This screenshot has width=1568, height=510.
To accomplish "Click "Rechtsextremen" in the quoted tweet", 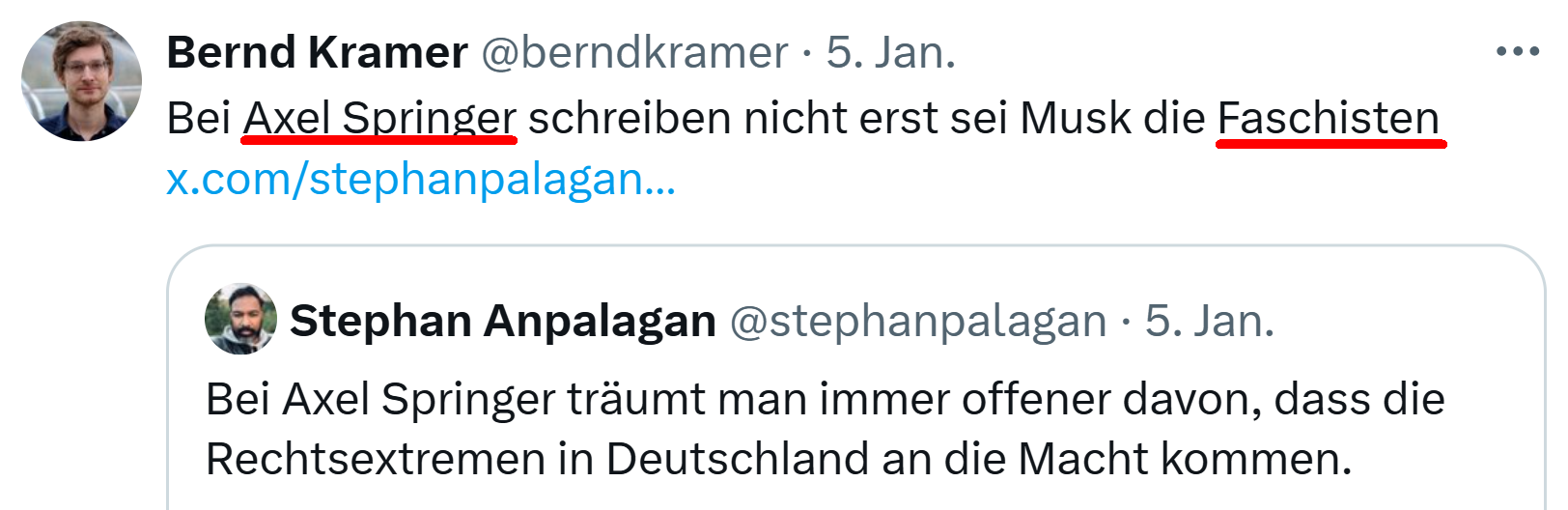I will 376,459.
